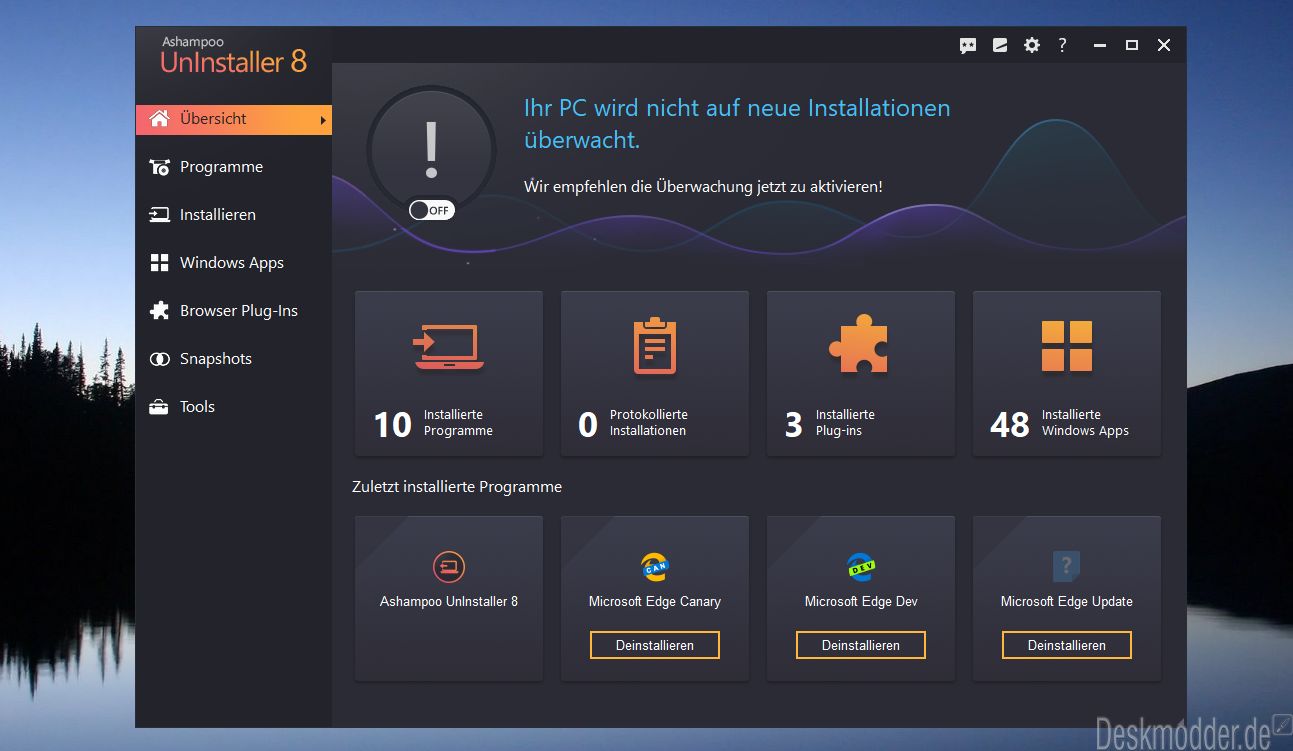
Task: Open the 3 Installierte Plug-ins tile
Action: coord(861,374)
